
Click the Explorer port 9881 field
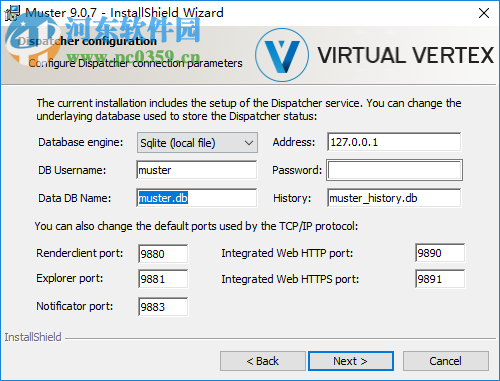pos(163,279)
